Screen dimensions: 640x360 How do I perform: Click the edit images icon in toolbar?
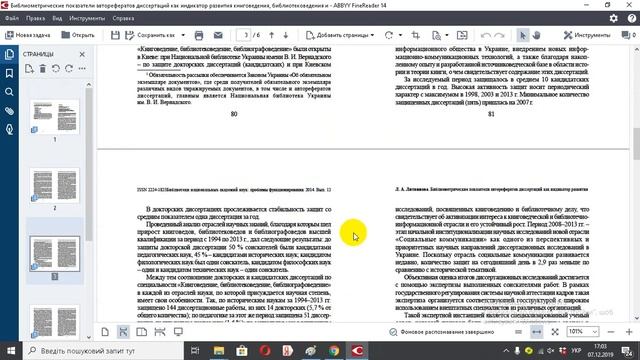pyautogui.click(x=462, y=35)
